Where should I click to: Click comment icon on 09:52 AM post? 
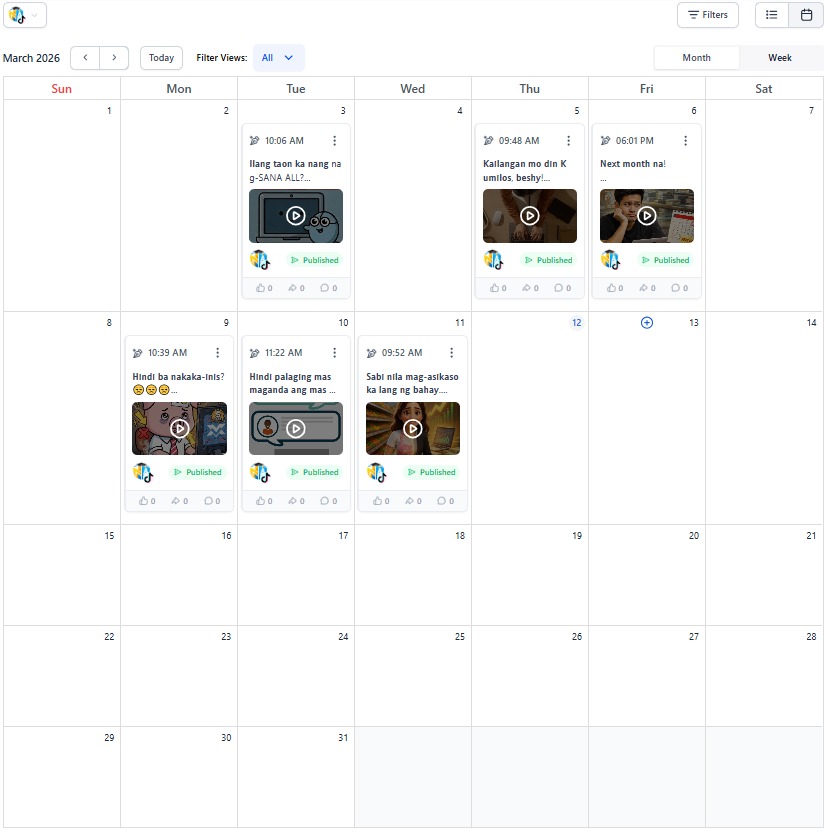(443, 500)
